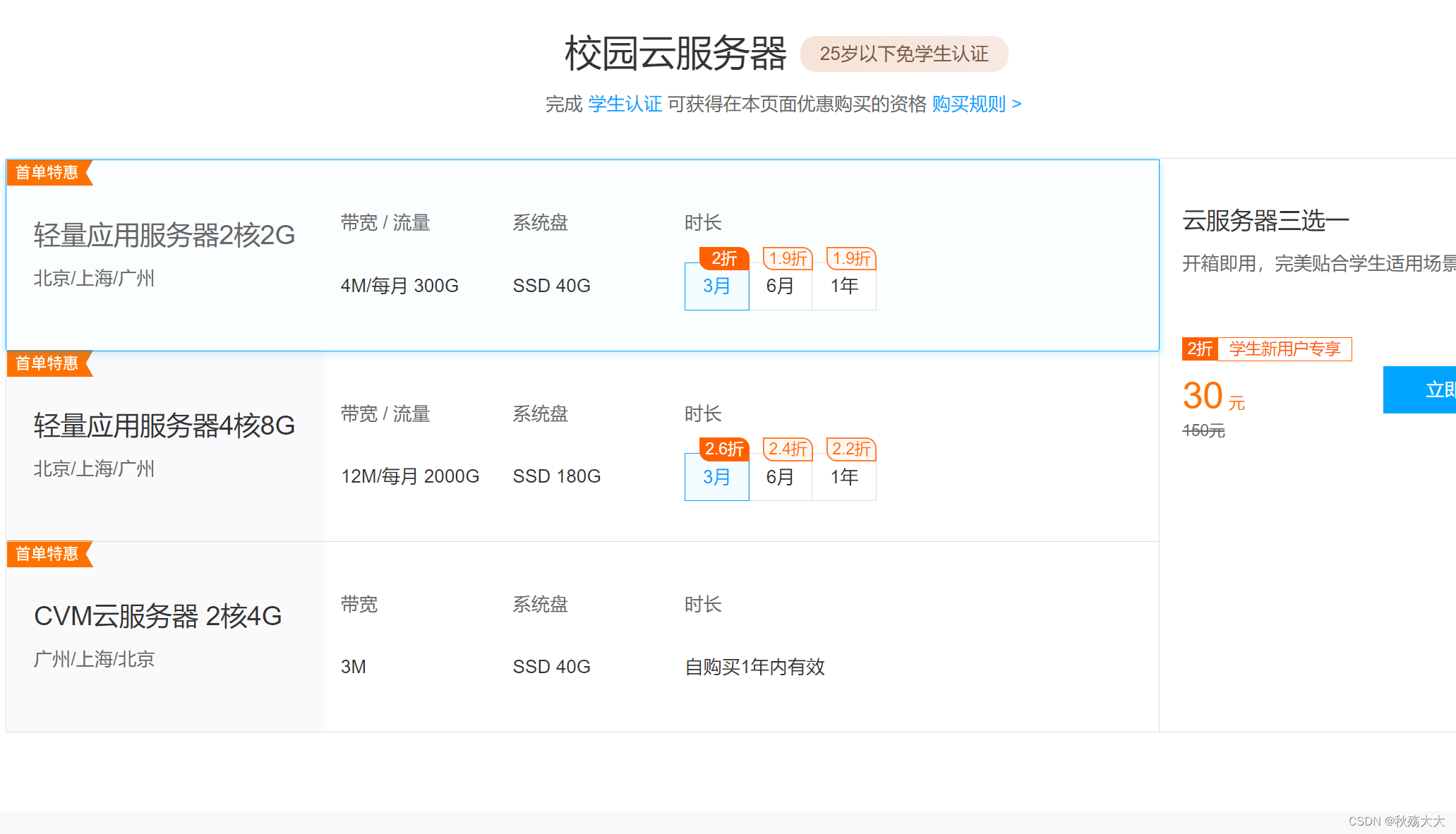Select 6月 duration for 2核2G server
The image size is (1456, 834).
point(780,286)
